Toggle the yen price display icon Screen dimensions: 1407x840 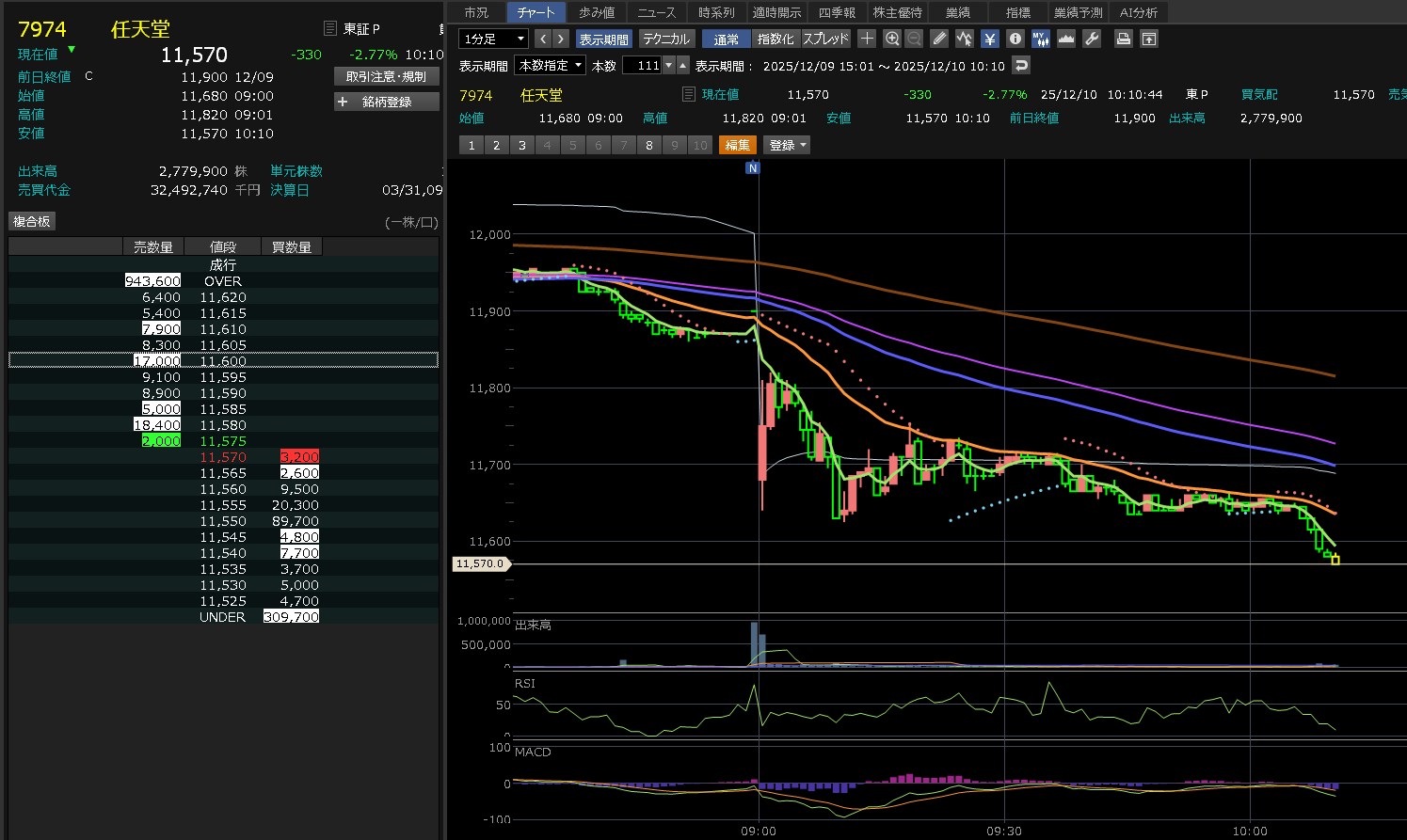point(990,39)
